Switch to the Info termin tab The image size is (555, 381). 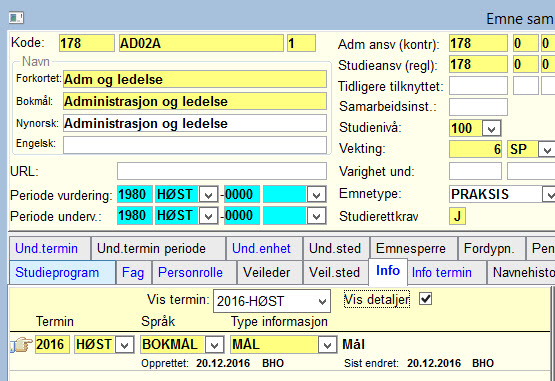(x=446, y=272)
